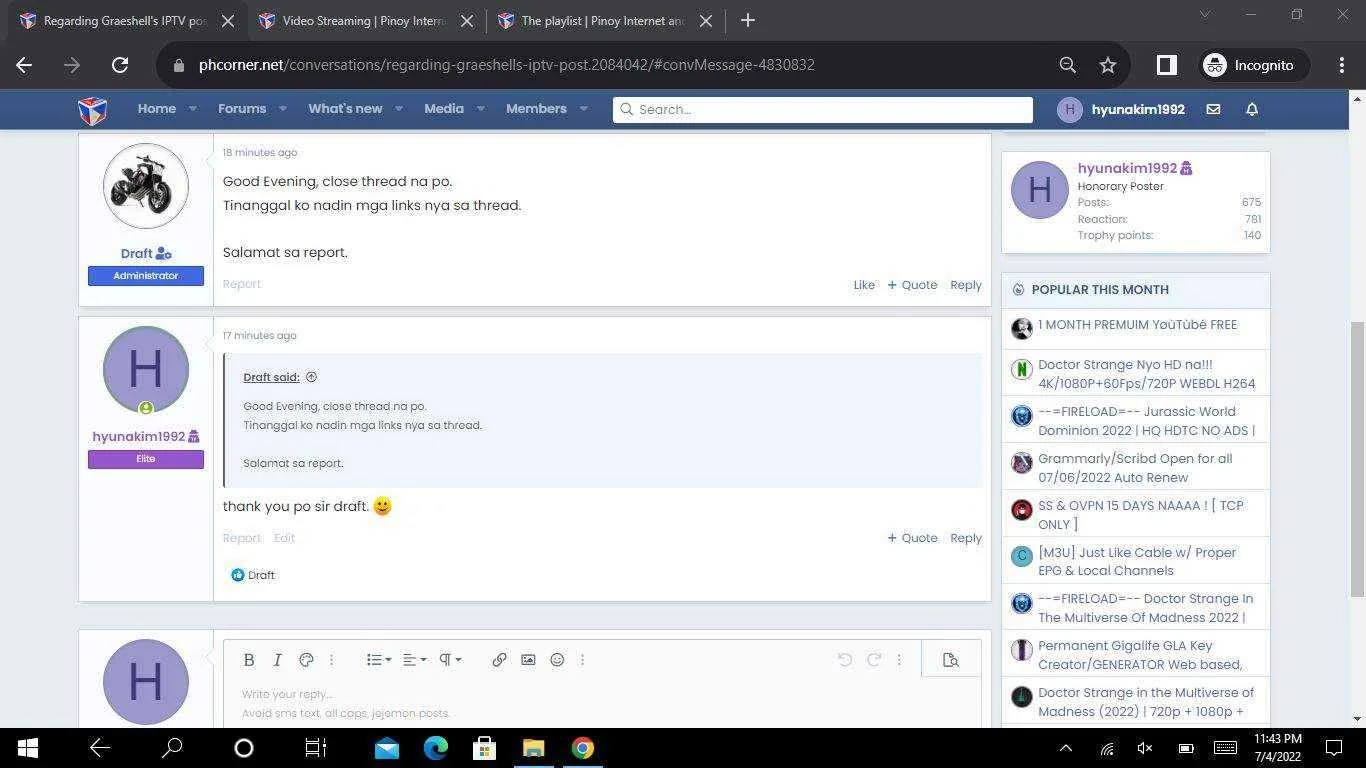Edit the hyunakim1992 message
Viewport: 1366px width, 768px height.
(284, 538)
